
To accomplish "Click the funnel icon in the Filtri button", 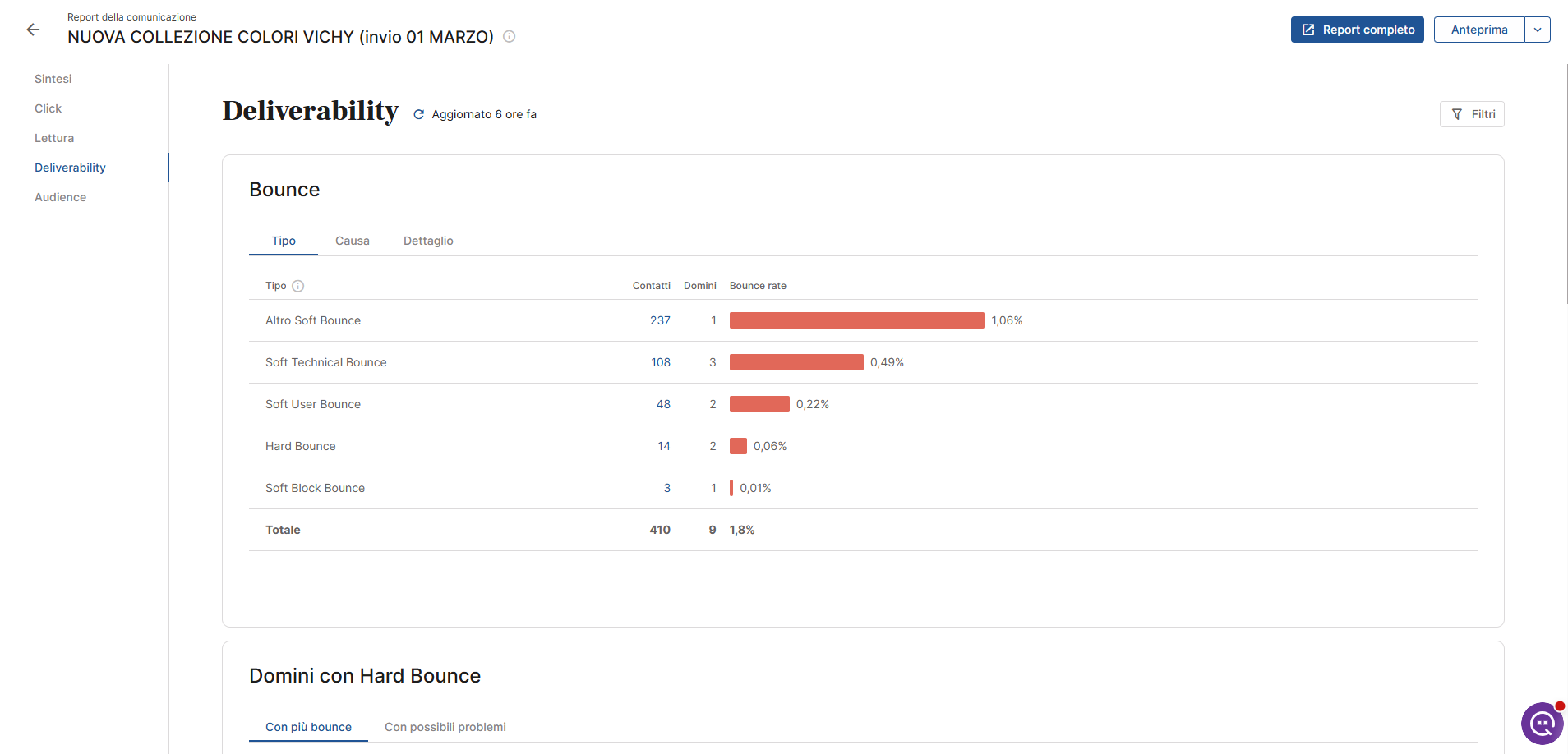I will point(1457,114).
